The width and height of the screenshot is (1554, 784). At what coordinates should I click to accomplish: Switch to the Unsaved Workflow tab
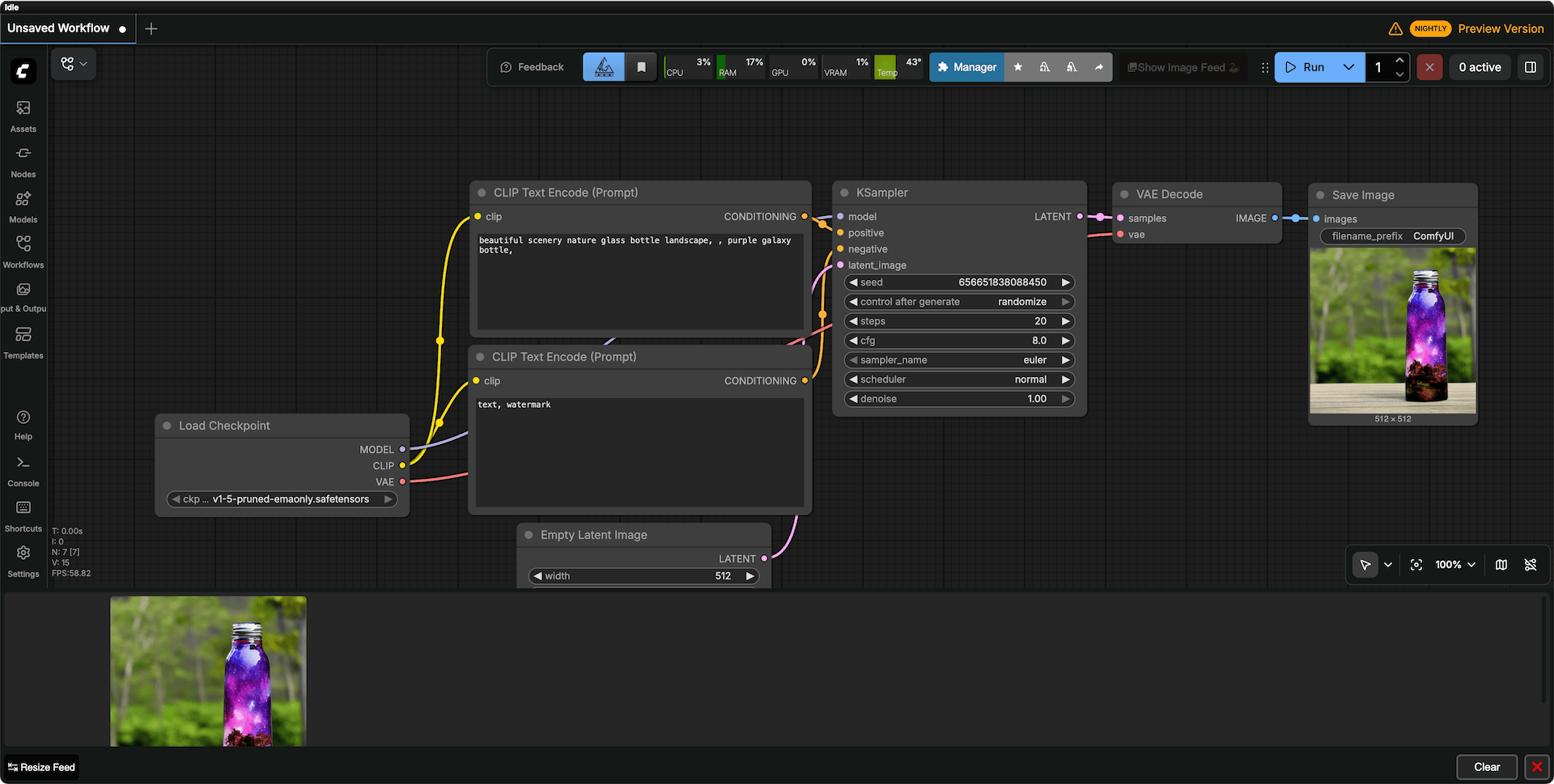pyautogui.click(x=58, y=28)
